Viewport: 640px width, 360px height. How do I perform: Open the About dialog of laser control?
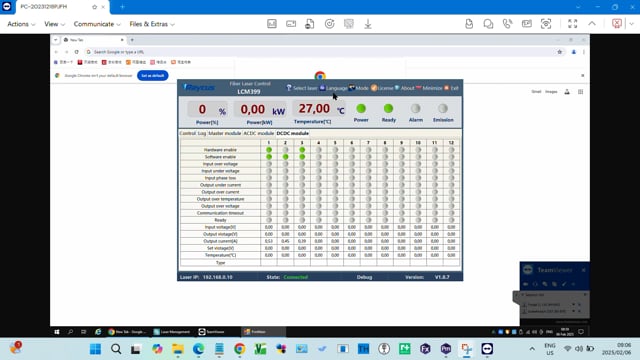[x=404, y=88]
